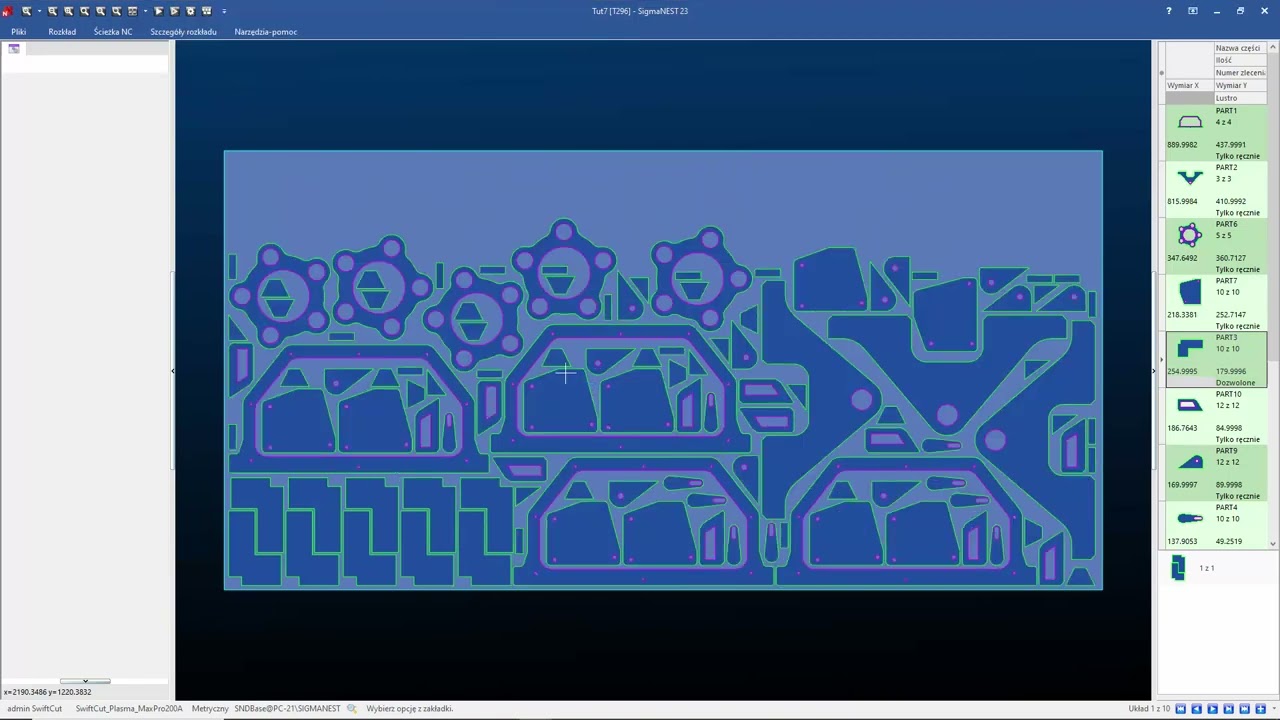Go to first layout navigation icon

click(x=1180, y=709)
